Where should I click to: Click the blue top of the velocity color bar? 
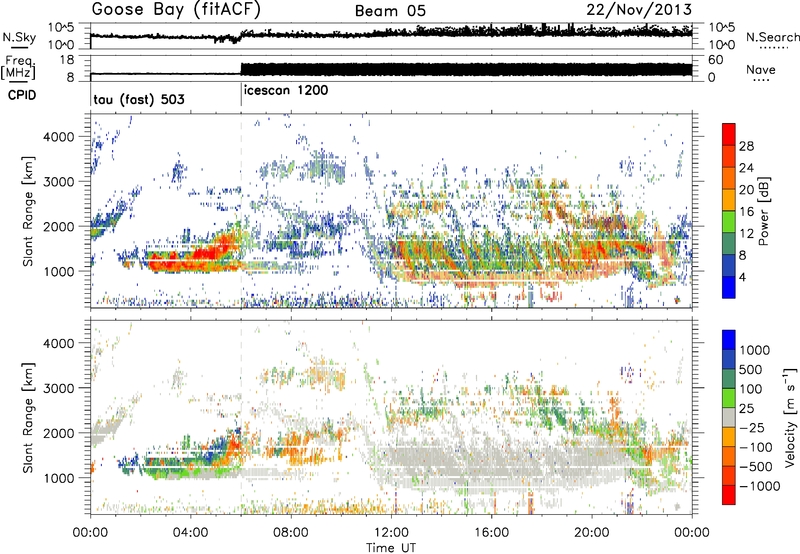729,340
